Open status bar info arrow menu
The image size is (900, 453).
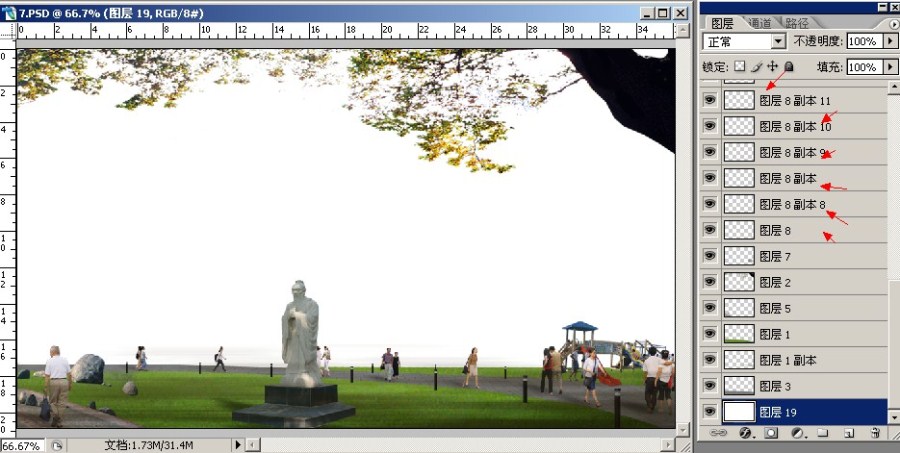[x=238, y=445]
